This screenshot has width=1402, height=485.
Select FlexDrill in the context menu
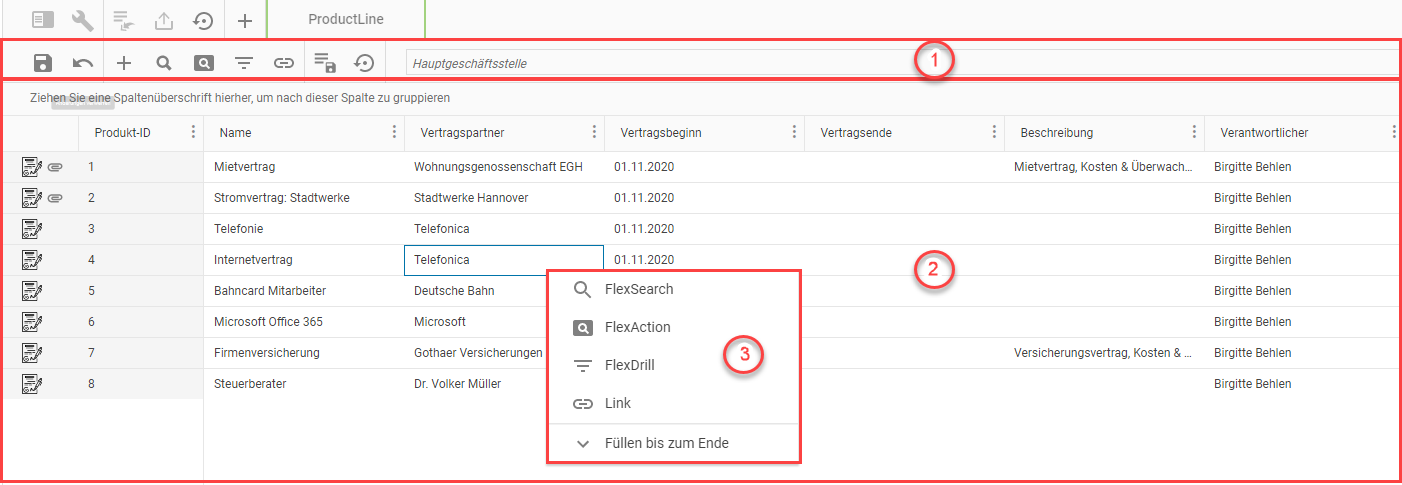click(x=629, y=366)
